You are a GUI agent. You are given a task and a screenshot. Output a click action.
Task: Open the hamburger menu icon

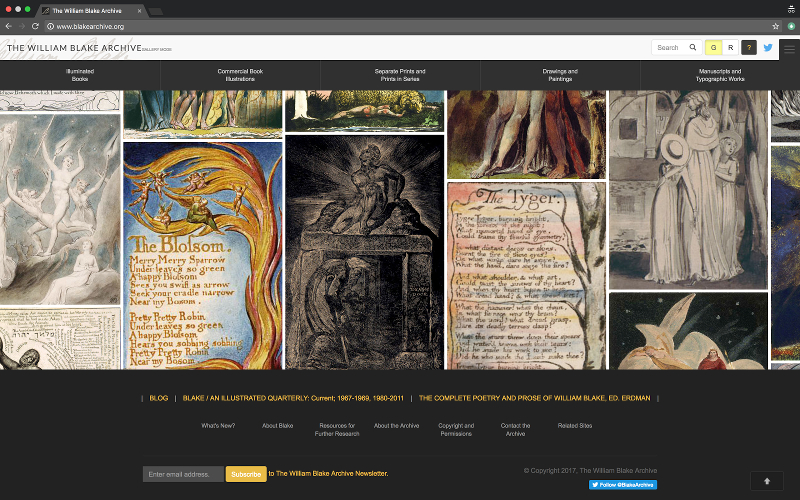789,49
